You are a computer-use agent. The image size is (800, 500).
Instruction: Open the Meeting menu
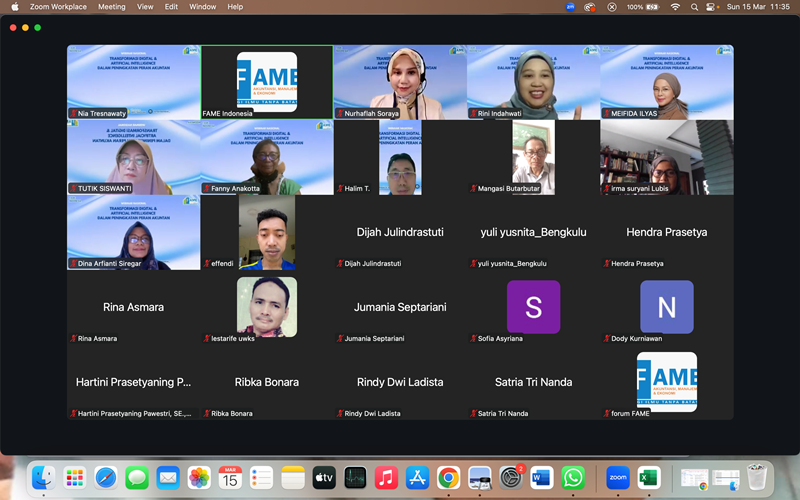click(x=111, y=7)
